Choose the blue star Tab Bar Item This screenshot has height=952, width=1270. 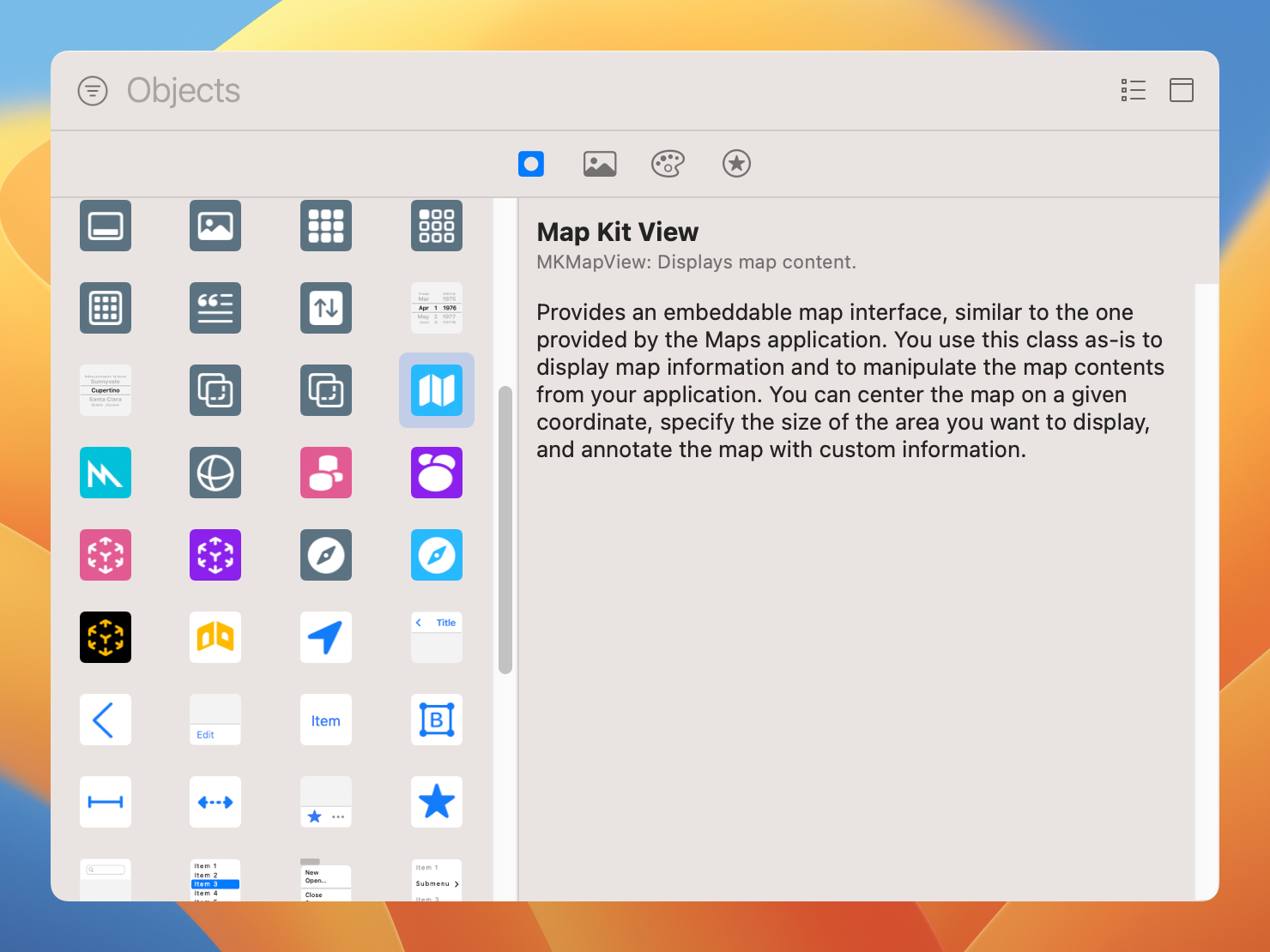[x=436, y=802]
